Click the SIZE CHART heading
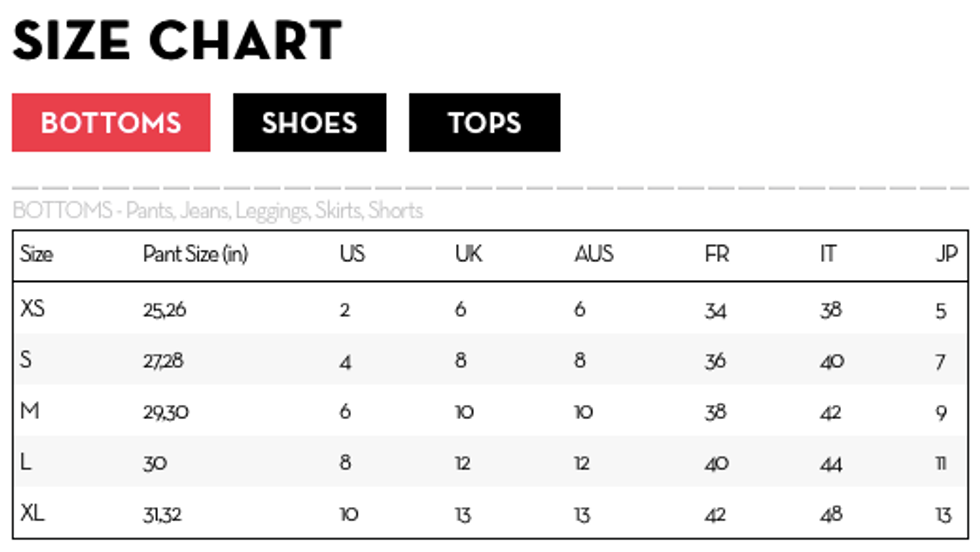The width and height of the screenshot is (980, 552). pyautogui.click(x=177, y=41)
